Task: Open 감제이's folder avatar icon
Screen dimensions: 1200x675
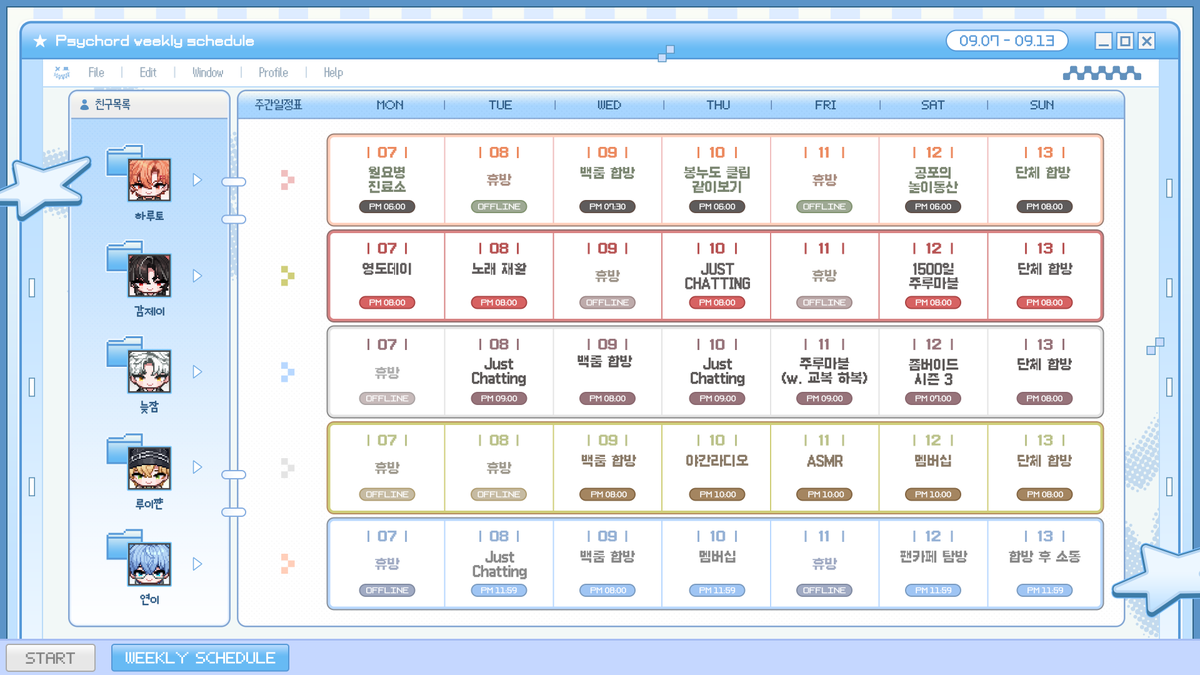Action: coord(139,270)
